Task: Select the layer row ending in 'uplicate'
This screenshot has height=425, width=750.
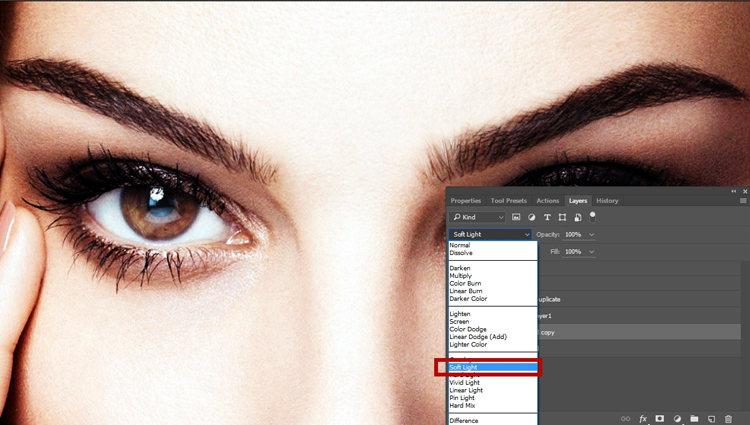Action: point(640,299)
